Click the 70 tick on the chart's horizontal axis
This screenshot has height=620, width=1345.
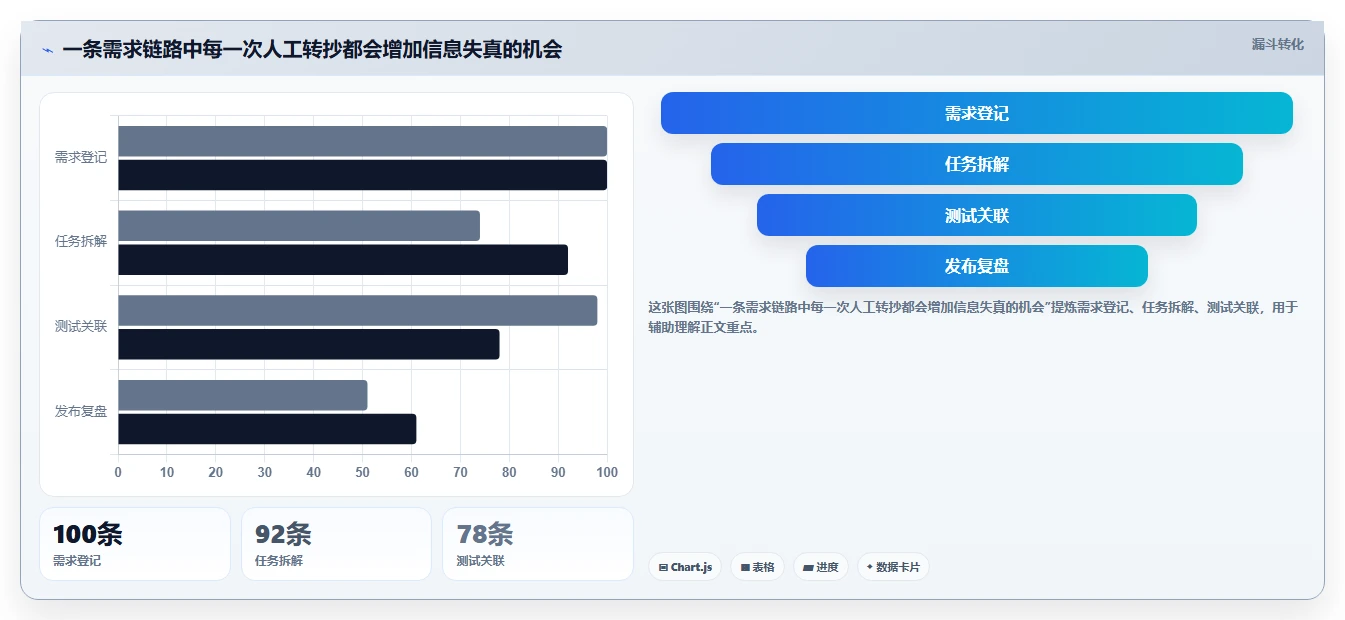(x=460, y=472)
